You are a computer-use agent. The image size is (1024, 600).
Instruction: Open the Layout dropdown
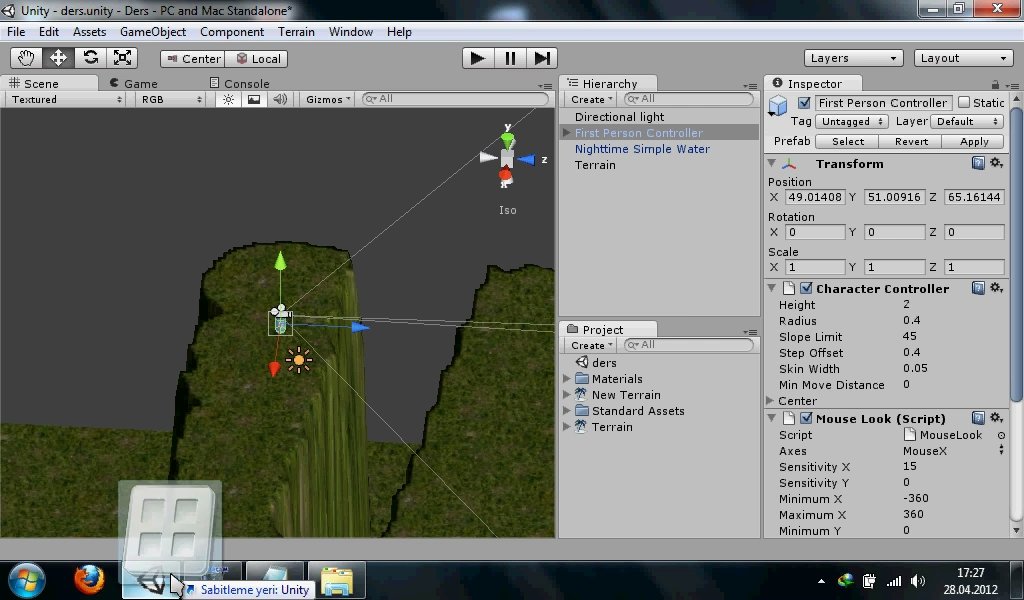coord(963,58)
